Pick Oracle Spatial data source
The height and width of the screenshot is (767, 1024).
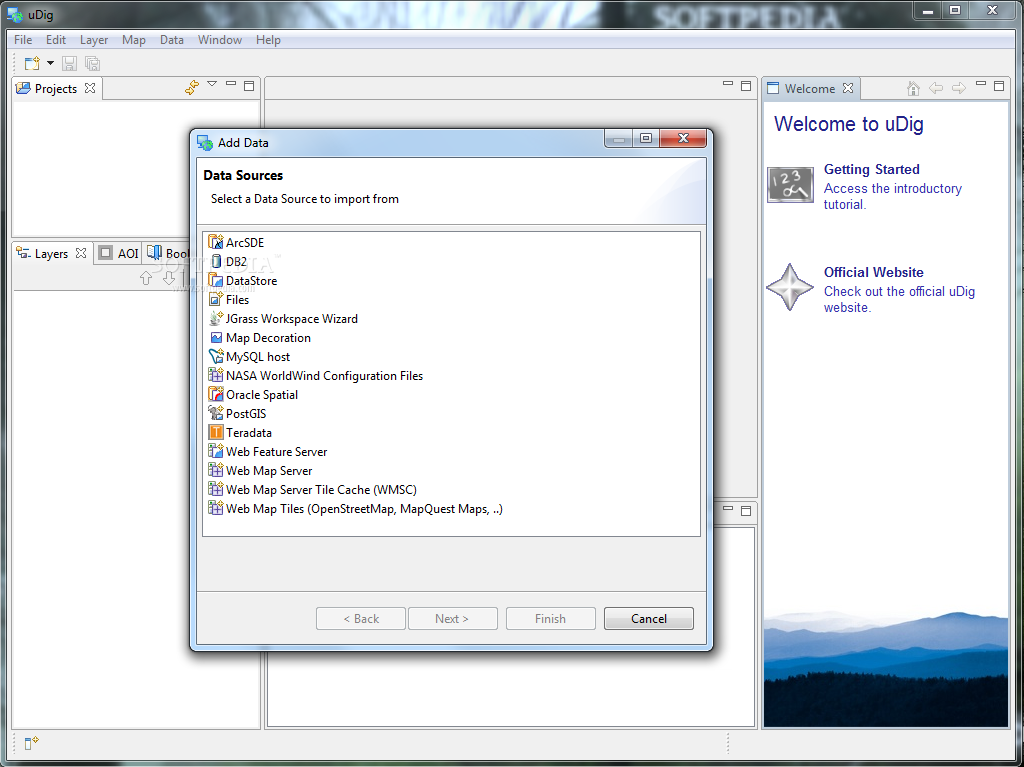coord(253,394)
